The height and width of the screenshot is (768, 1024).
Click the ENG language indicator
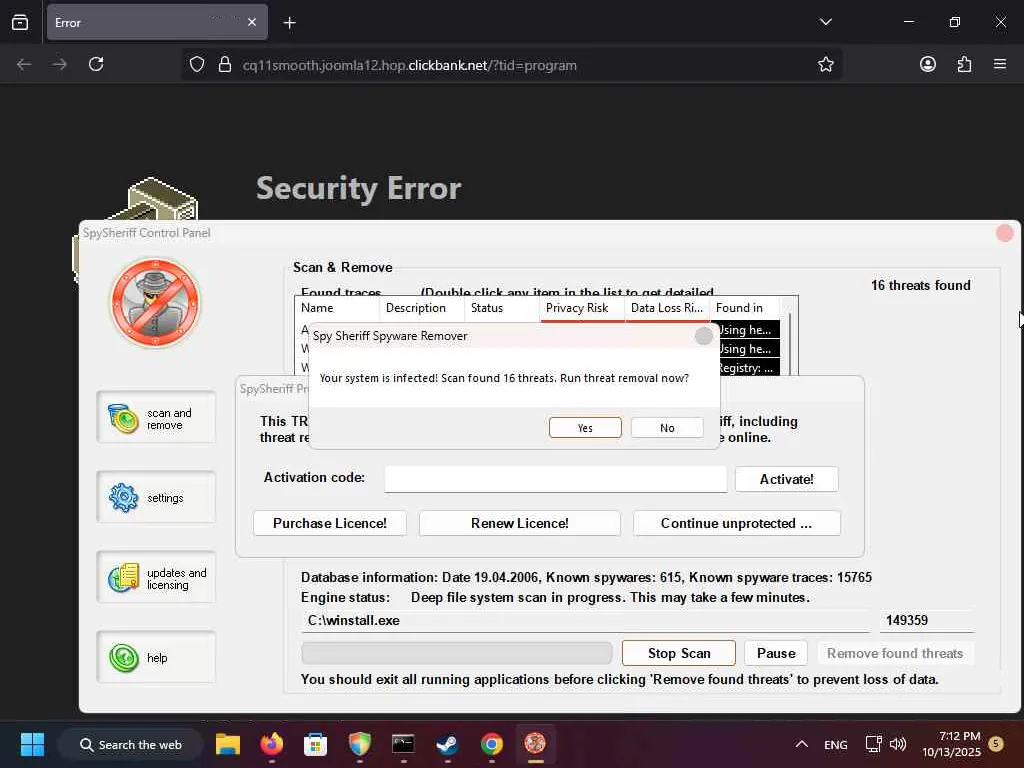[x=835, y=745]
